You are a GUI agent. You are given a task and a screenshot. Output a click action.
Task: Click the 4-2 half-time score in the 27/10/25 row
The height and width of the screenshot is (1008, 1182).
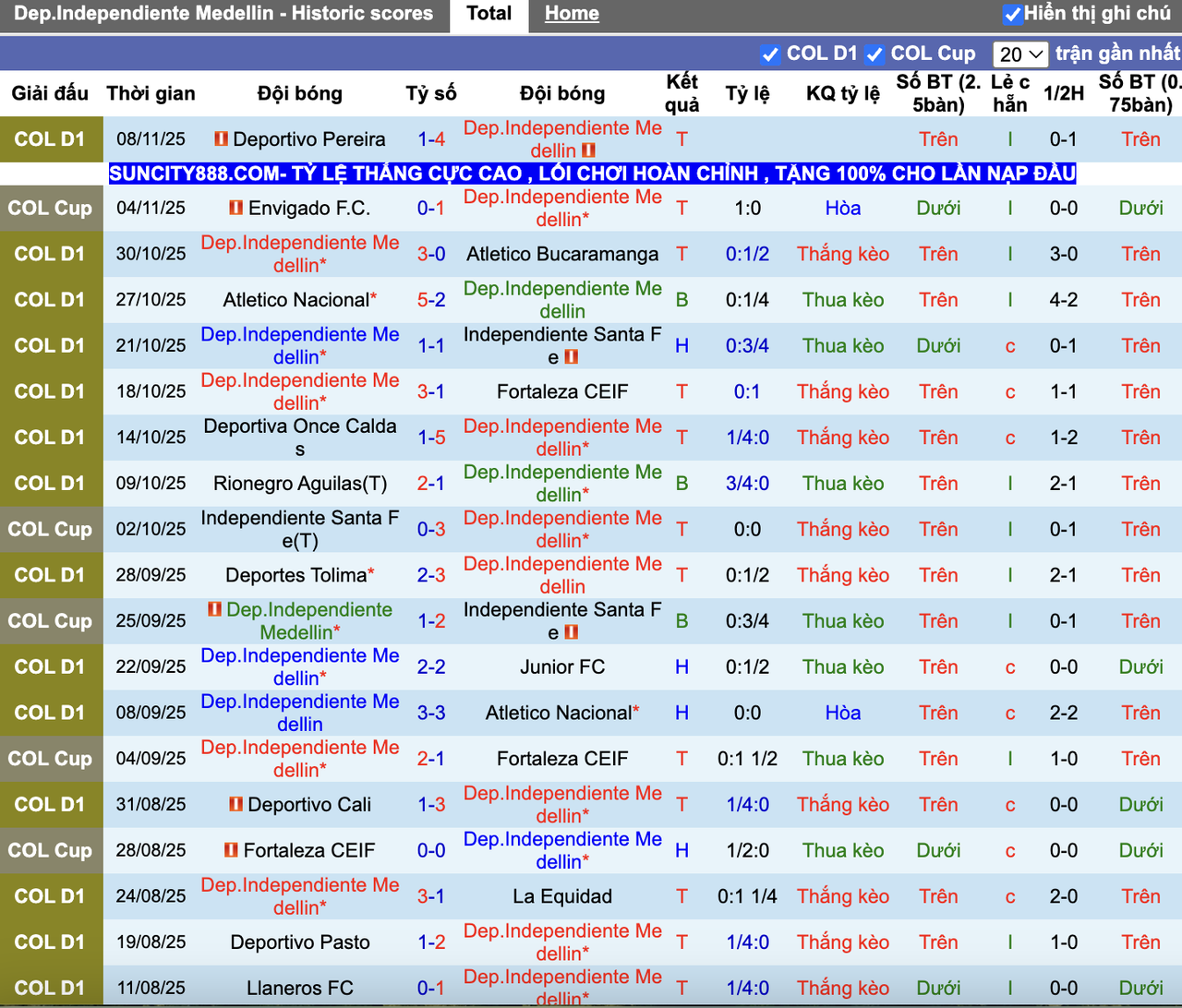[x=1064, y=300]
